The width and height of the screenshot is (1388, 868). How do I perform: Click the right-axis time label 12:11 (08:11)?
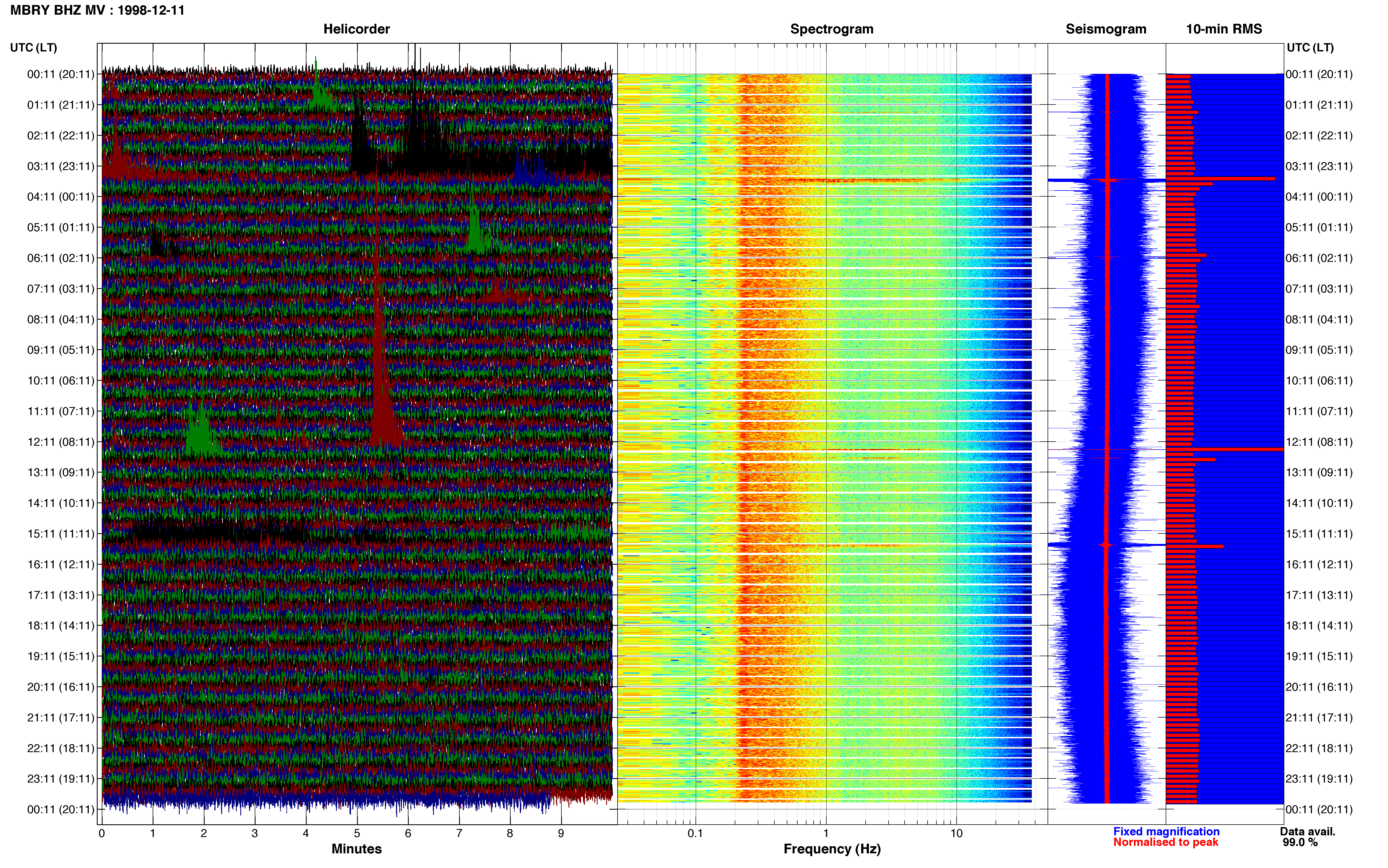click(1319, 442)
